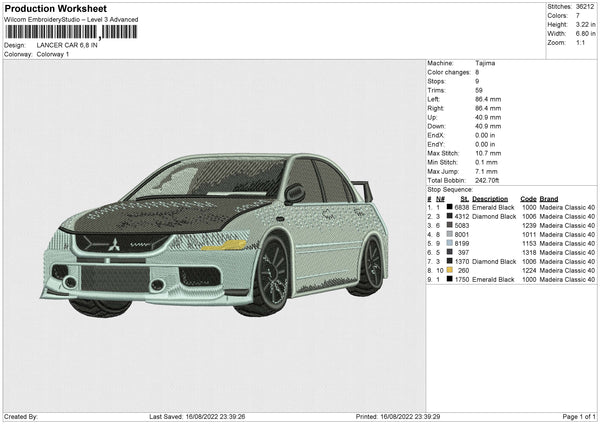Click the Down value 40.9 mm

click(x=488, y=126)
